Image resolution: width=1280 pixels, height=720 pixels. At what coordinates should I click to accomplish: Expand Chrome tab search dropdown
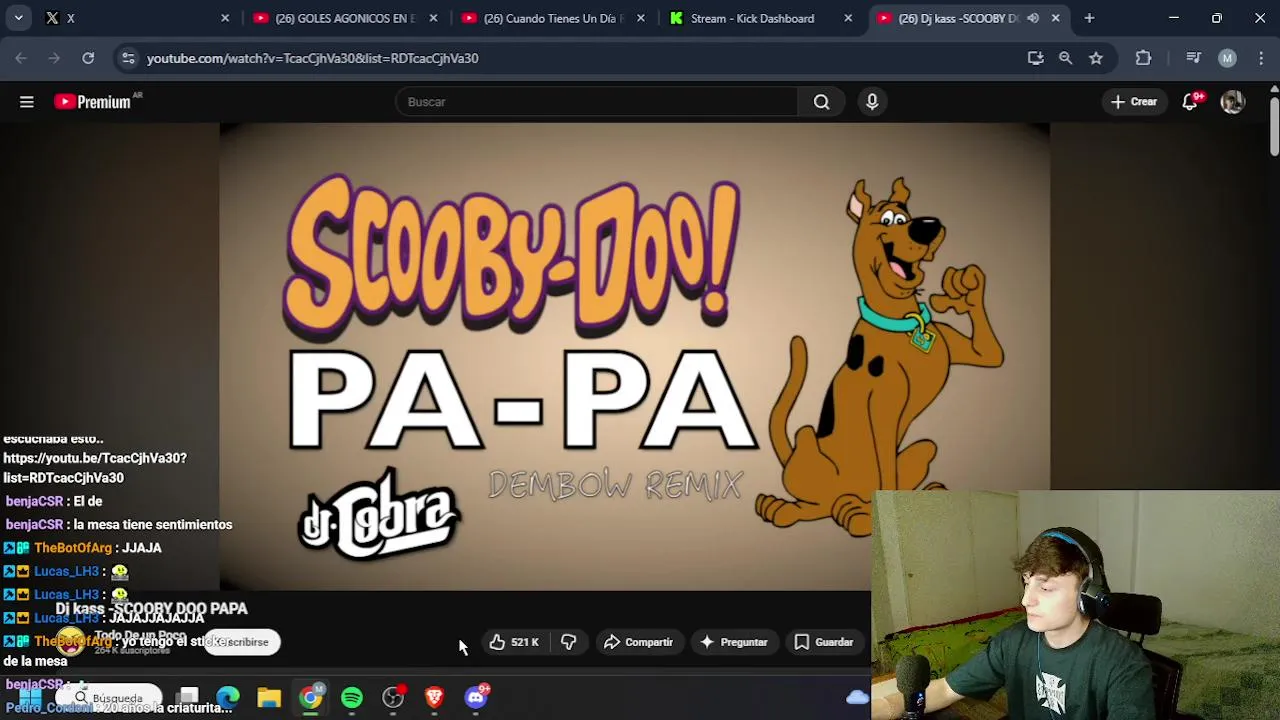(x=18, y=18)
